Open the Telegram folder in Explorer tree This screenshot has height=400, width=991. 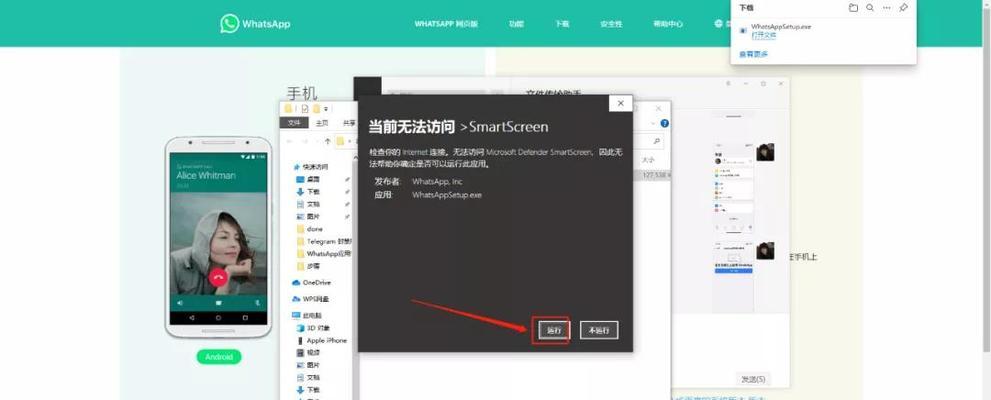tap(325, 241)
